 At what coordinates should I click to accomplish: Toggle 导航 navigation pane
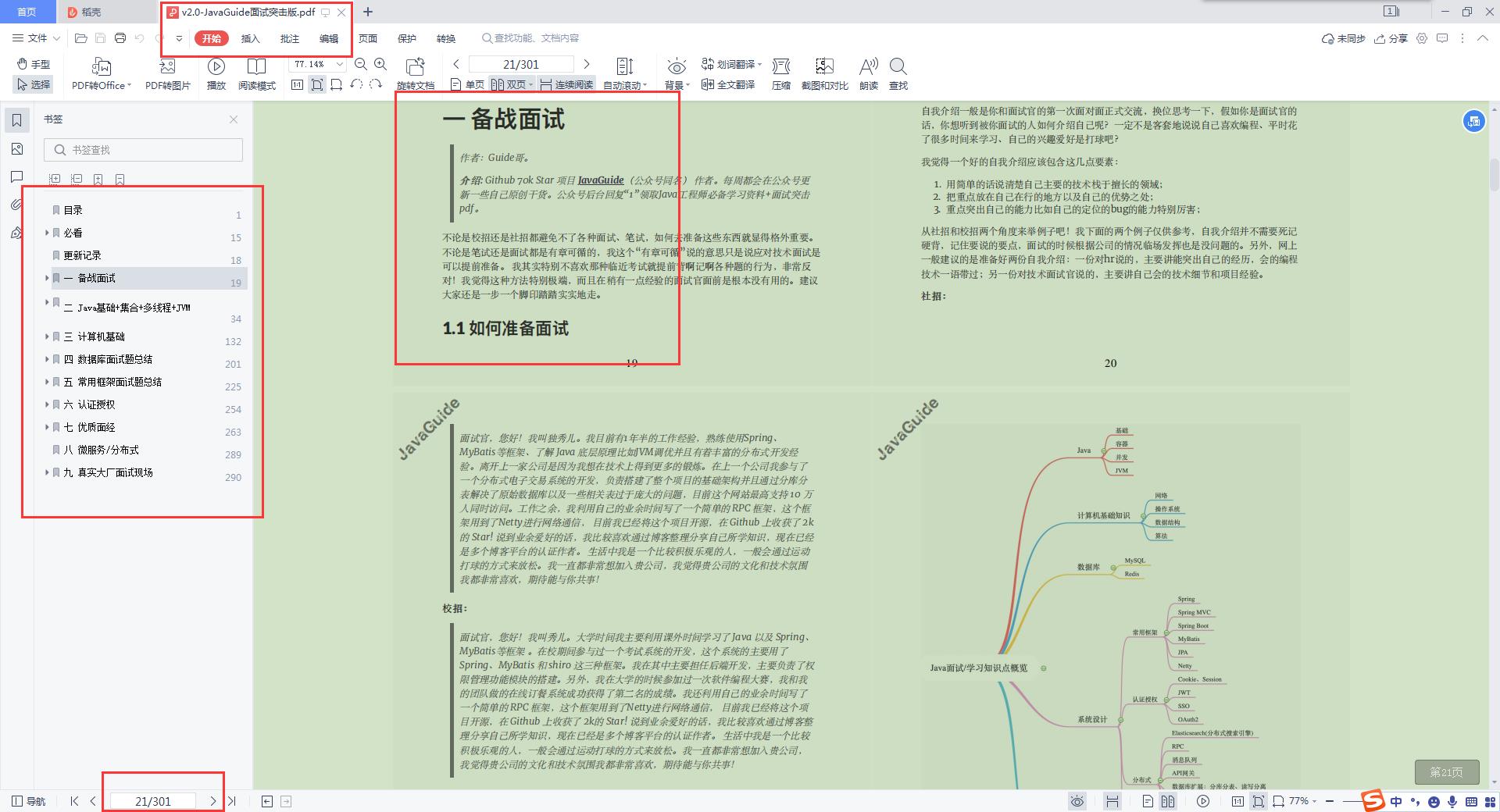[x=29, y=801]
